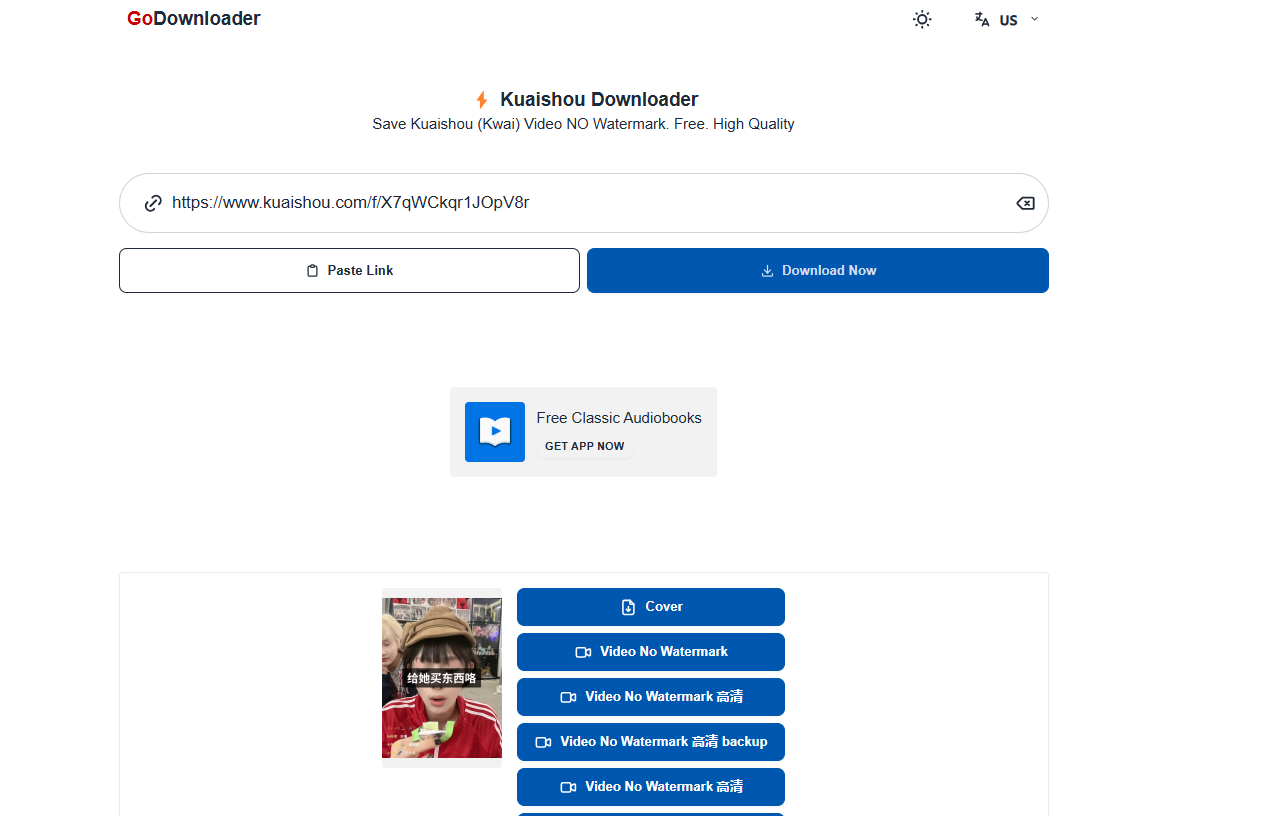1261x816 pixels.
Task: Click the Paste Link button
Action: (348, 270)
